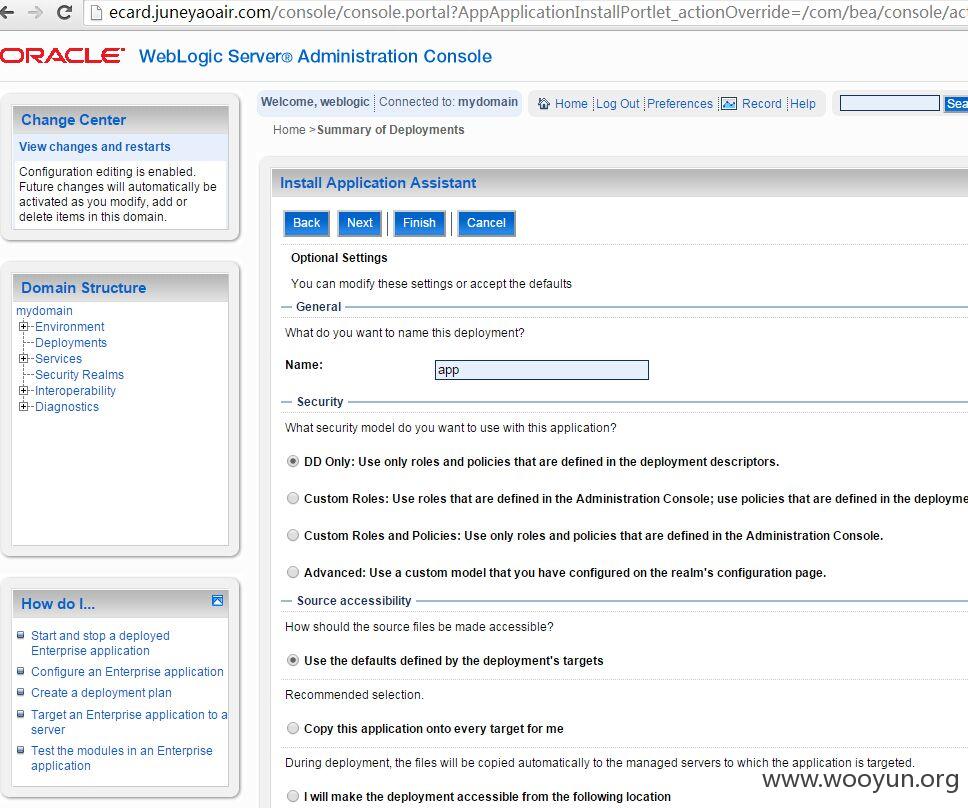Viewport: 968px width, 808px height.
Task: Select Copy this application onto every target
Action: [293, 728]
